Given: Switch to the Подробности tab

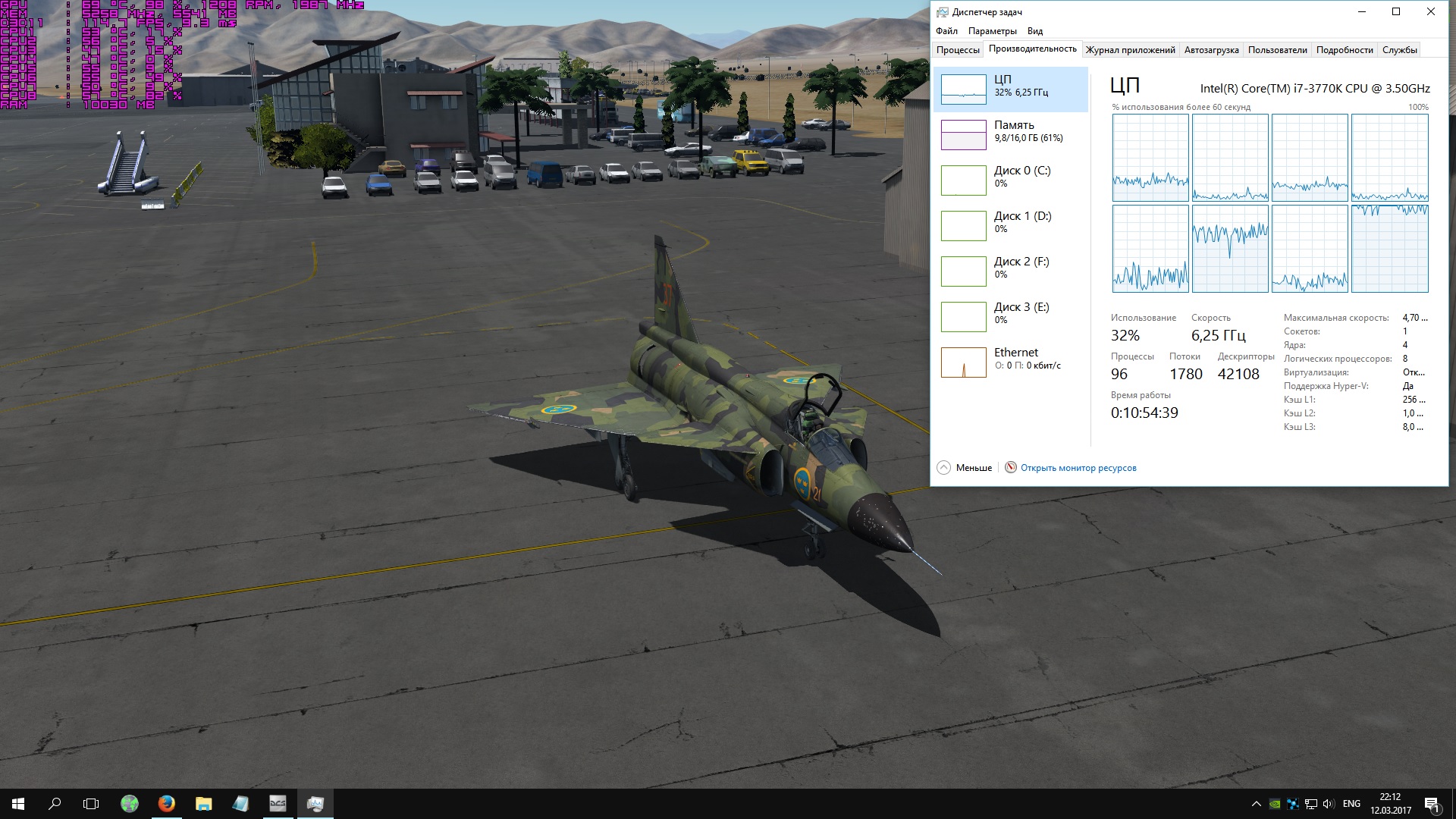Looking at the screenshot, I should (x=1344, y=50).
